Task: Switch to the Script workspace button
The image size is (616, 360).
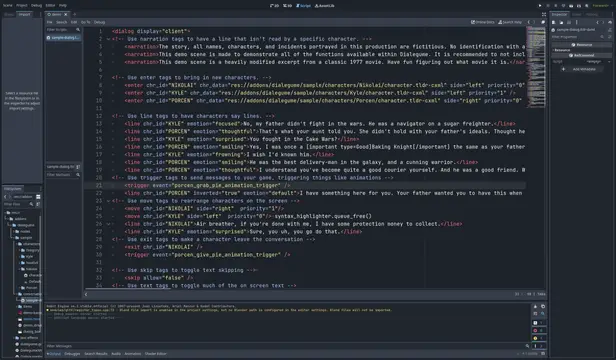Action: [x=303, y=6]
